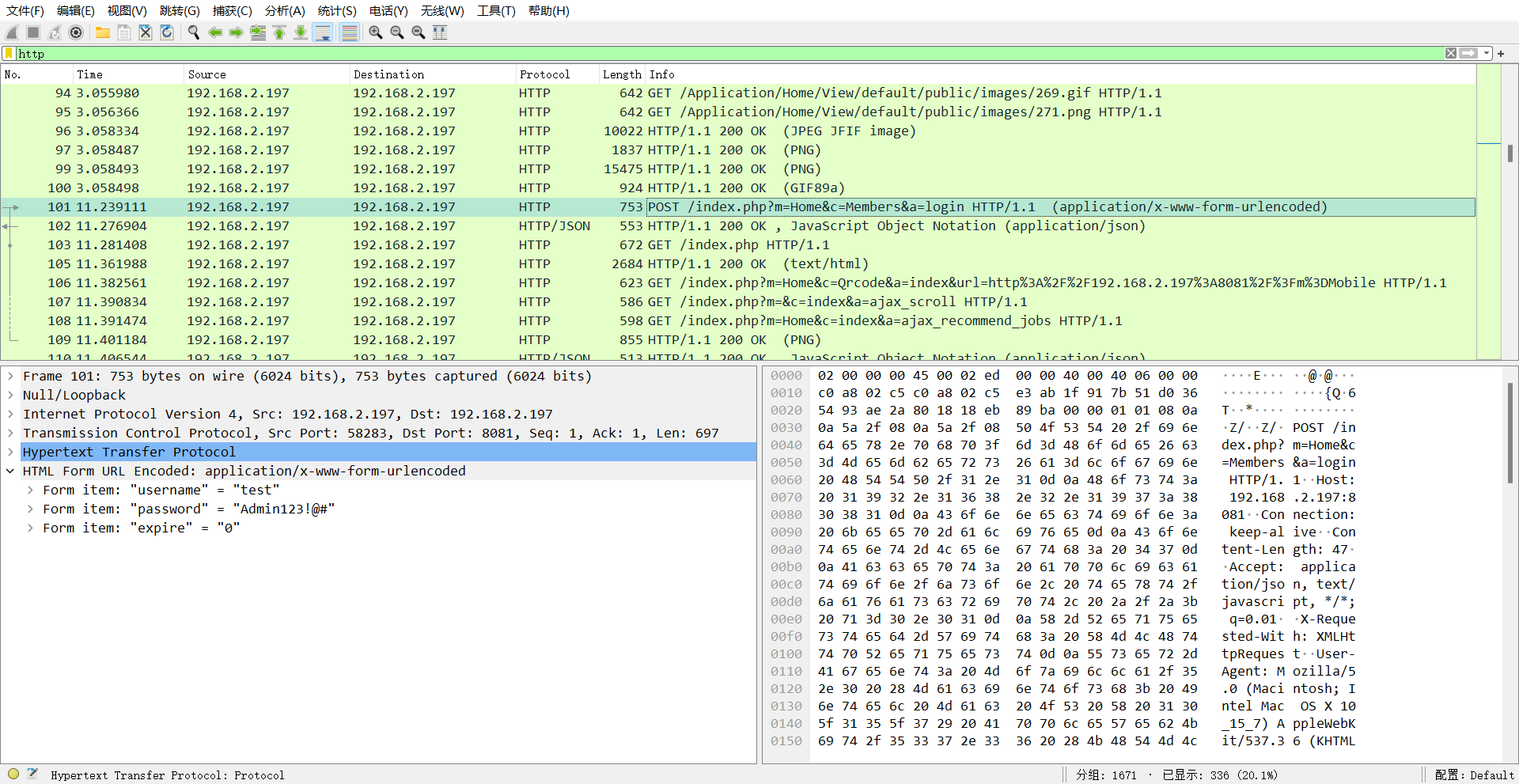Sort by the Length column header

coord(622,74)
